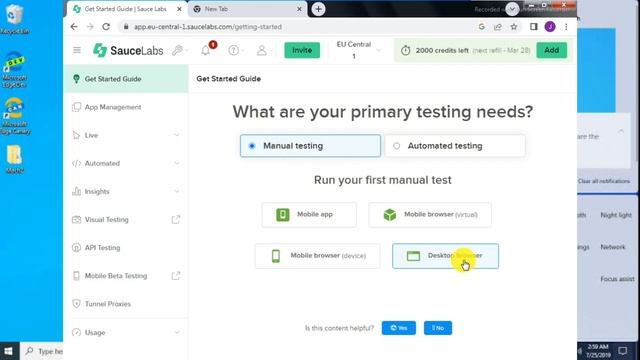Open the Microsoft Edge Canary desktop icon
The image size is (640, 360).
pyautogui.click(x=15, y=116)
